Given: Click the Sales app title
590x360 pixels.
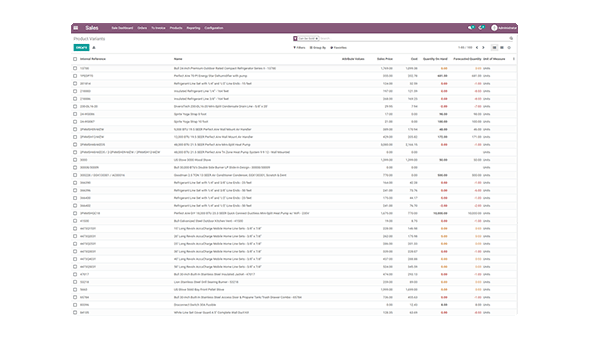Looking at the screenshot, I should pos(91,28).
